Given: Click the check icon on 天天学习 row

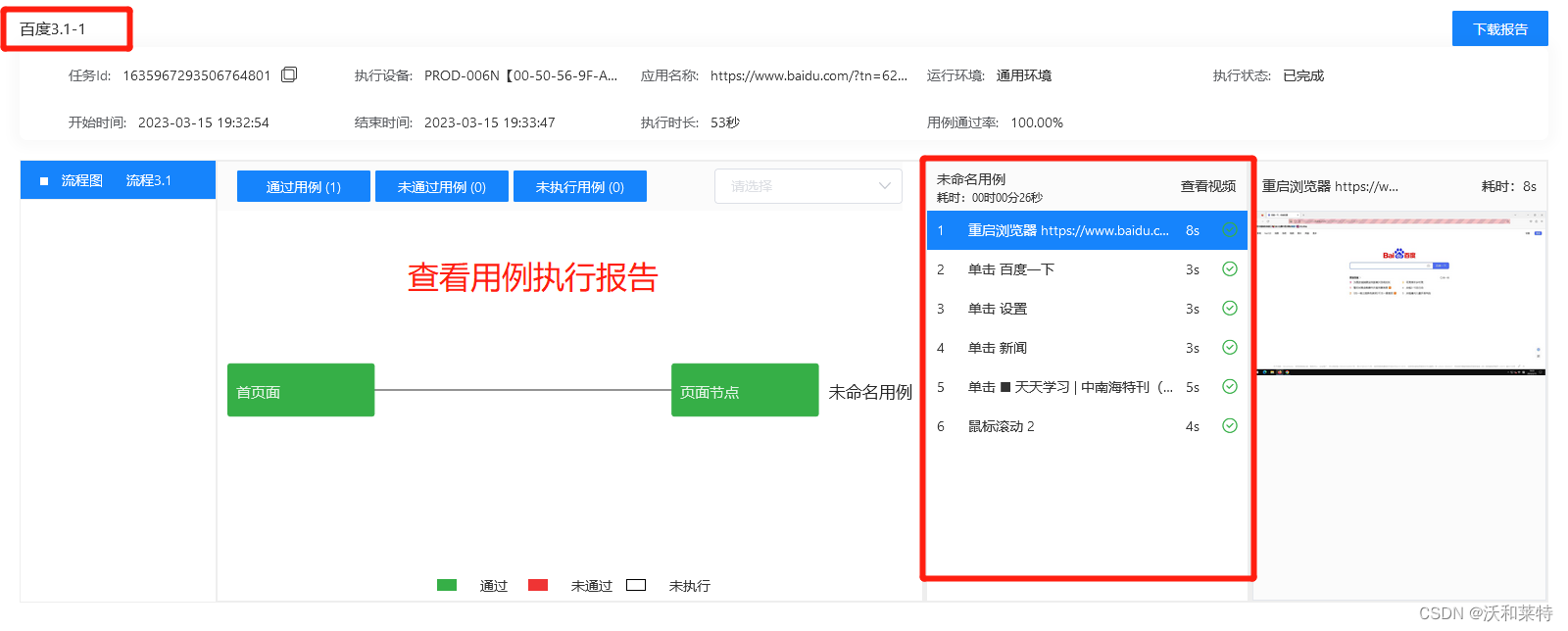Looking at the screenshot, I should 1230,387.
